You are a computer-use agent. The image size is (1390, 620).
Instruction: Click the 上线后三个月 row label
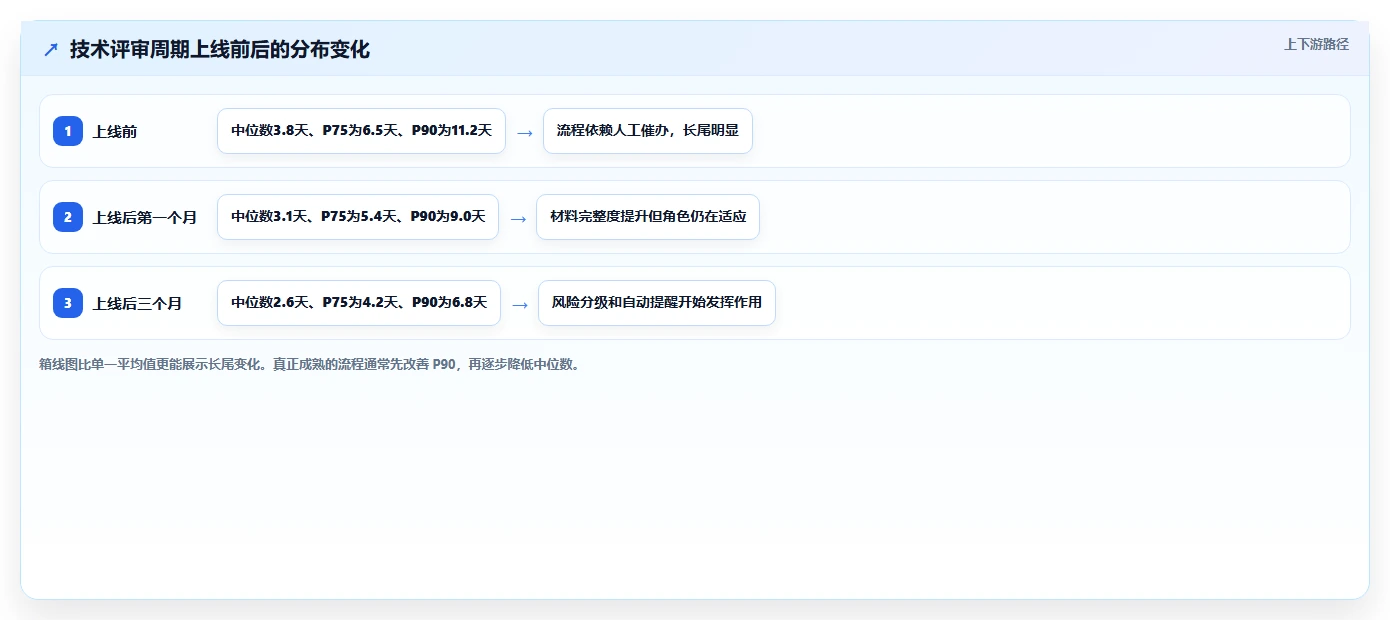pos(138,304)
